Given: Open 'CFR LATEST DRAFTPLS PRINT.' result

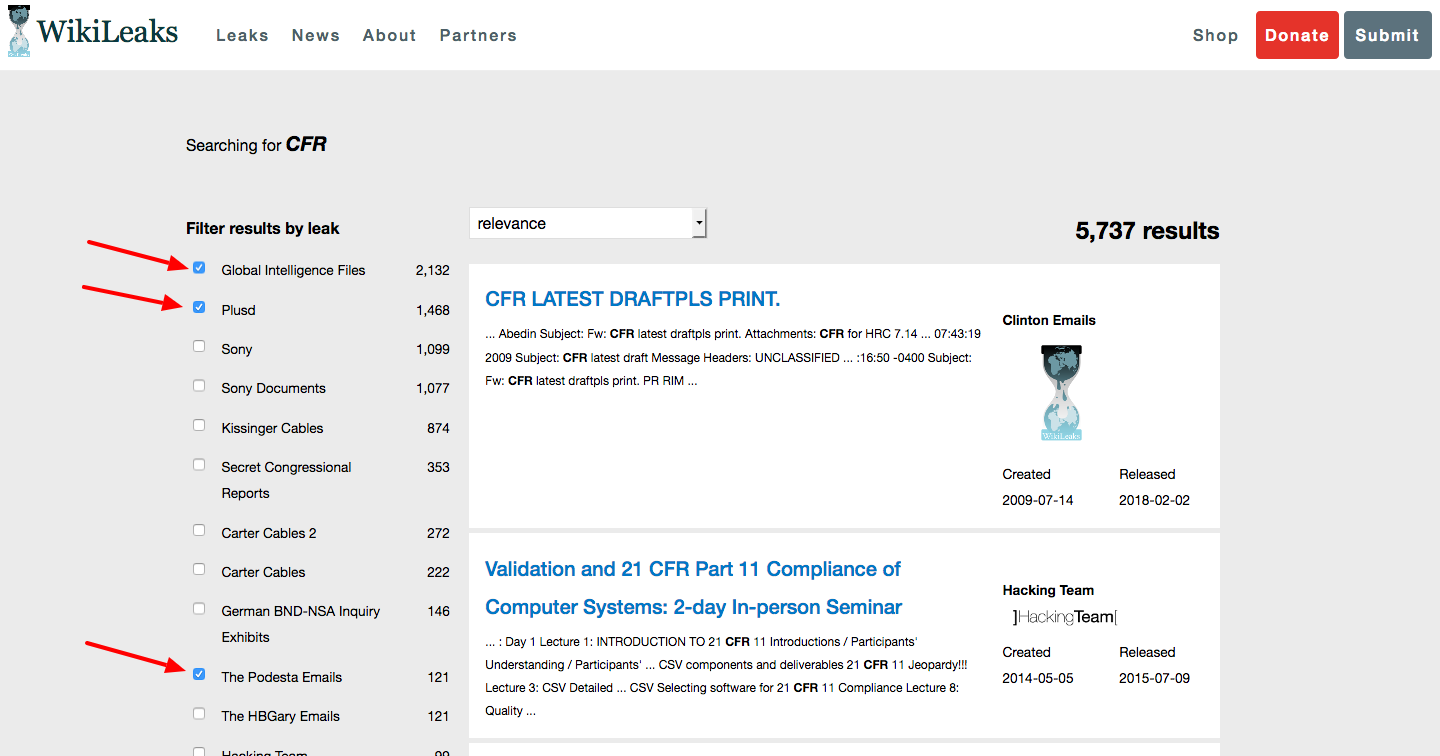Looking at the screenshot, I should (x=632, y=299).
